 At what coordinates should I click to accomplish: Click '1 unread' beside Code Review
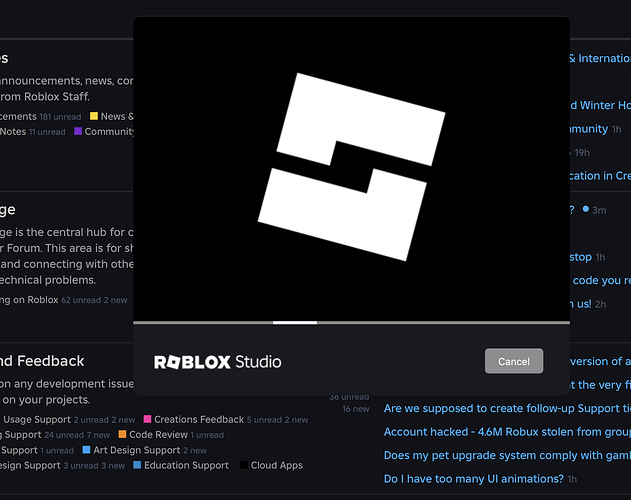click(x=207, y=435)
